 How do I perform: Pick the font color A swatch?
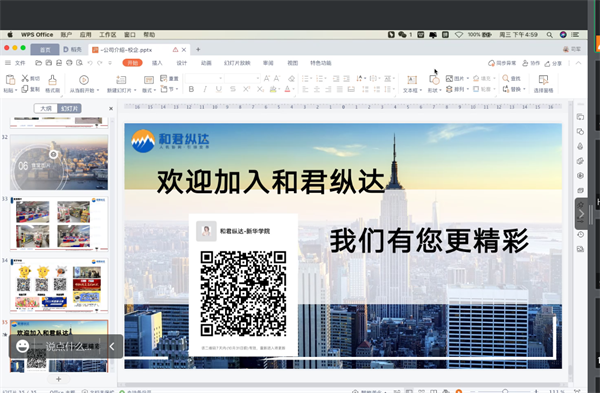click(x=287, y=89)
